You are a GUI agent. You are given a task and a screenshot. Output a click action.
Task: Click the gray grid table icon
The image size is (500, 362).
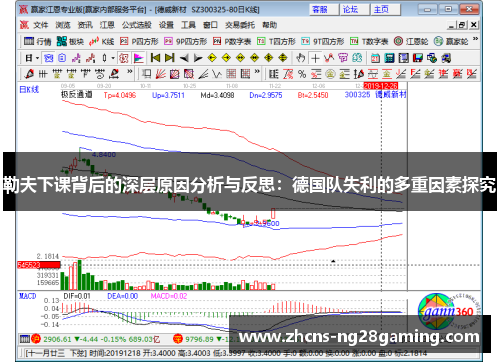click(231, 74)
